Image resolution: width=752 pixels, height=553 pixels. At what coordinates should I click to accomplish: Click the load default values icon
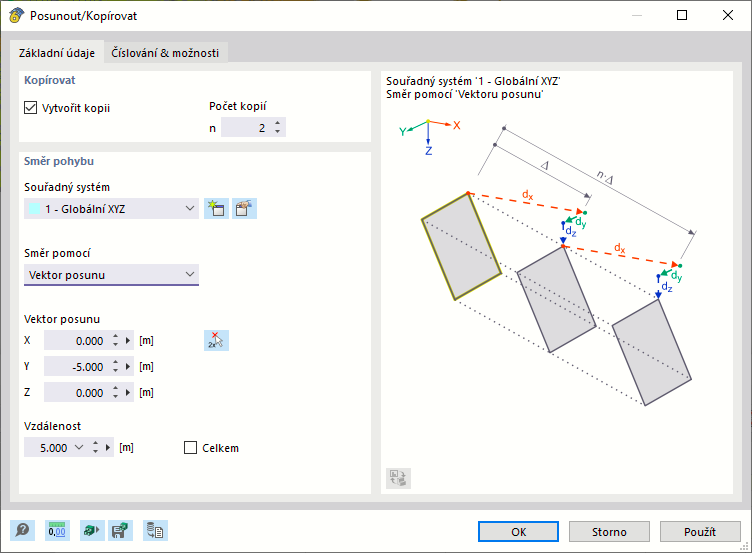[92, 530]
